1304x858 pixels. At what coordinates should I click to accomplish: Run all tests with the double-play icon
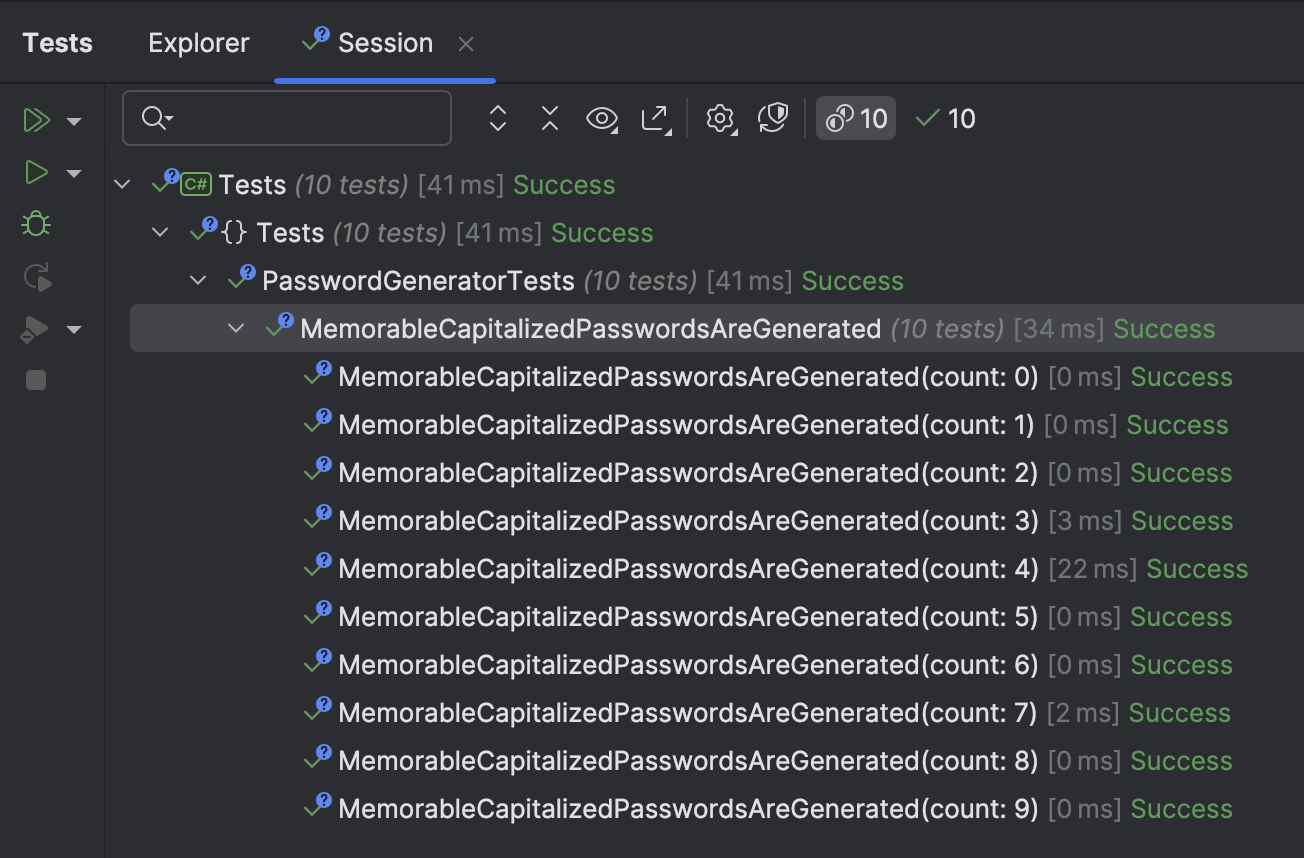(x=36, y=119)
